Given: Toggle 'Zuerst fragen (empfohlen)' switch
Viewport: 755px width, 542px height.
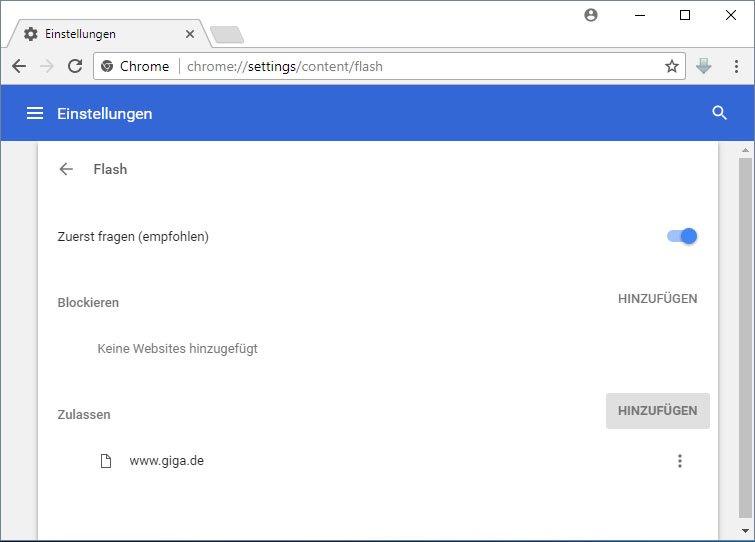Looking at the screenshot, I should 682,236.
